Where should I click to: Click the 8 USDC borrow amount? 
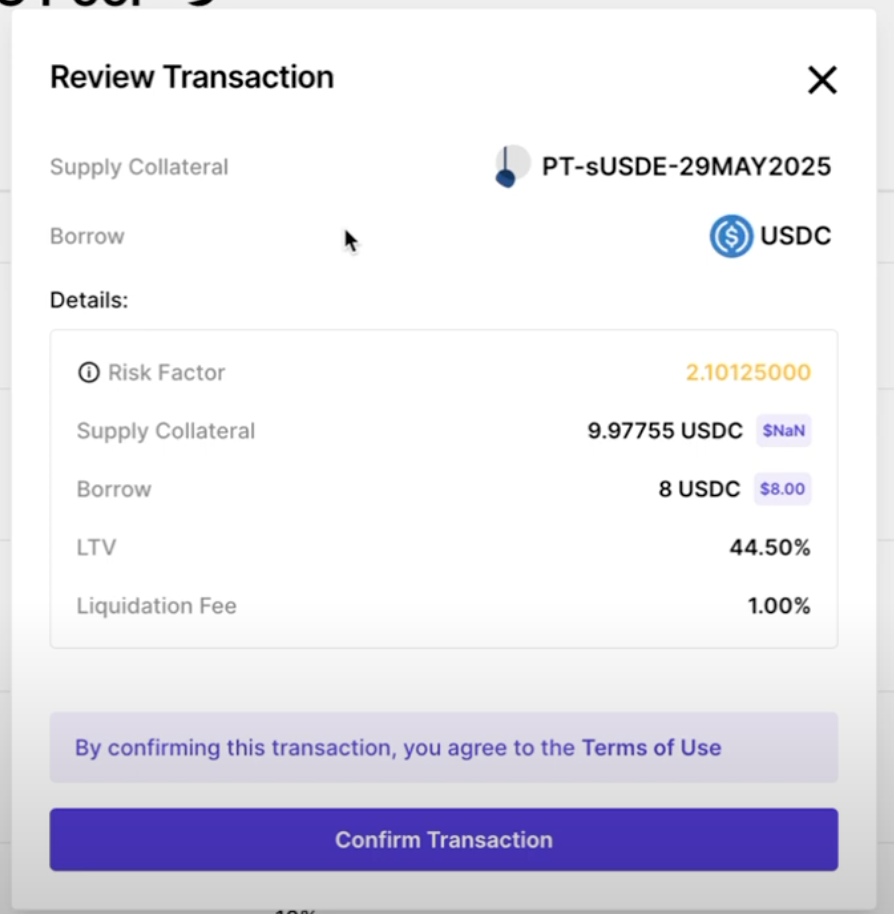699,489
